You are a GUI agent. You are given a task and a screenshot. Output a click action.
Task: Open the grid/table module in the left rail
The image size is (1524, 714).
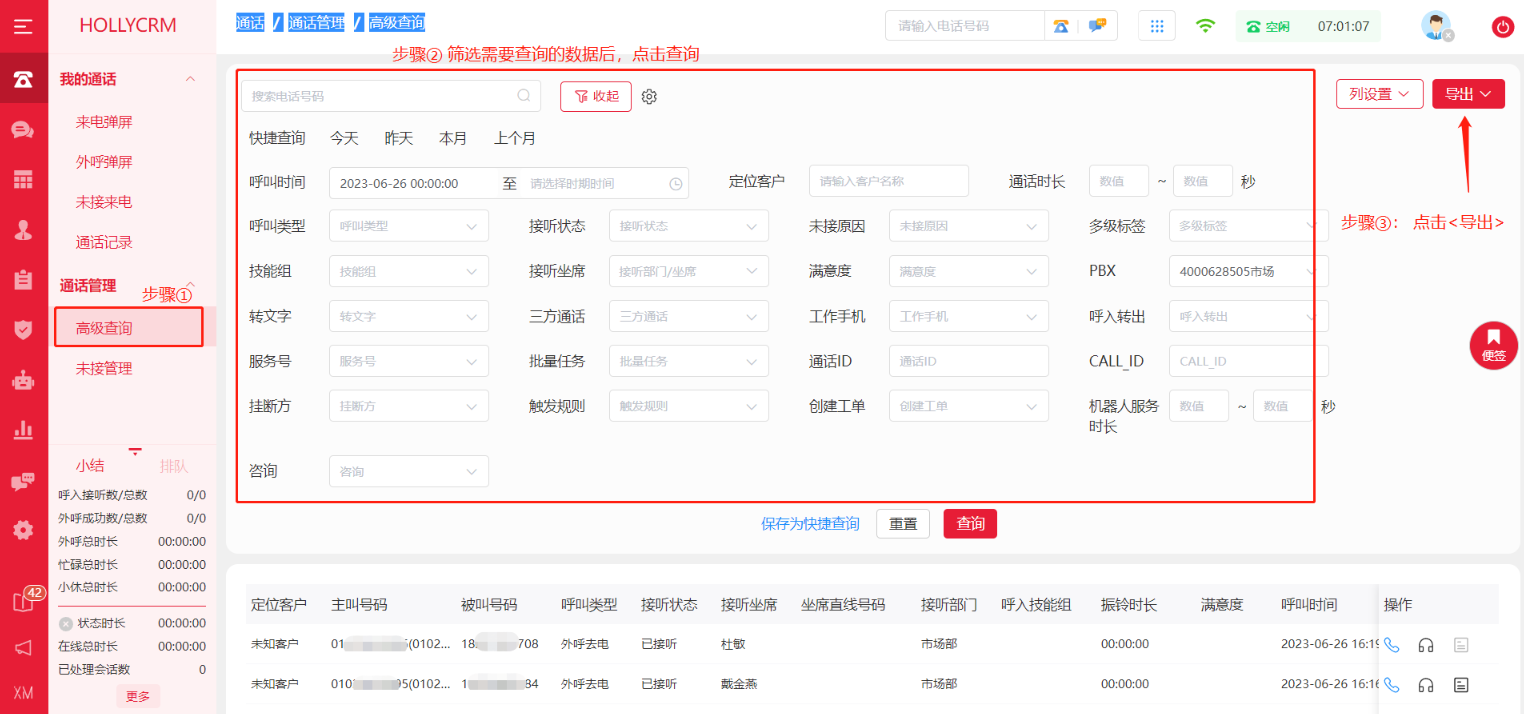[x=23, y=180]
